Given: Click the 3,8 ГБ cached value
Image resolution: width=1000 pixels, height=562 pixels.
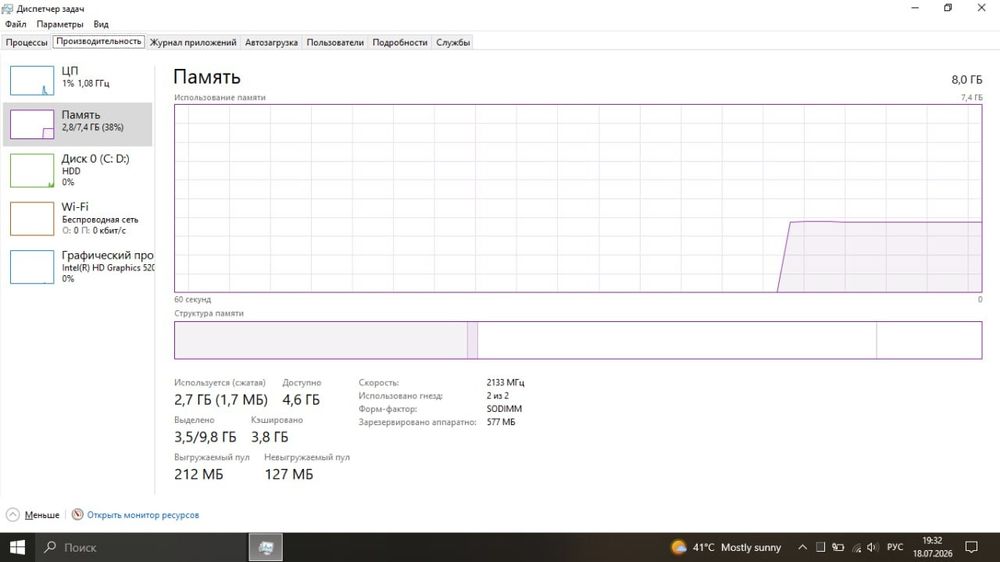Looking at the screenshot, I should click(270, 437).
